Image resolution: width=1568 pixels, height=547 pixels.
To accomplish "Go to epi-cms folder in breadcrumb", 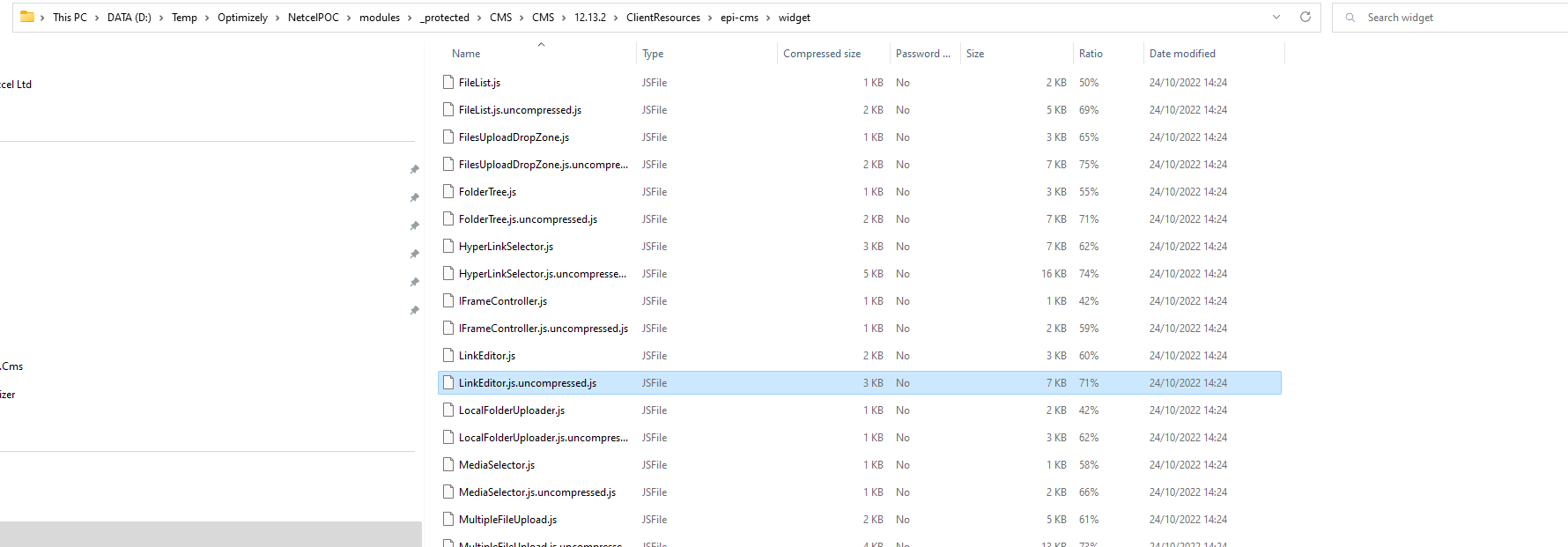I will [x=738, y=18].
